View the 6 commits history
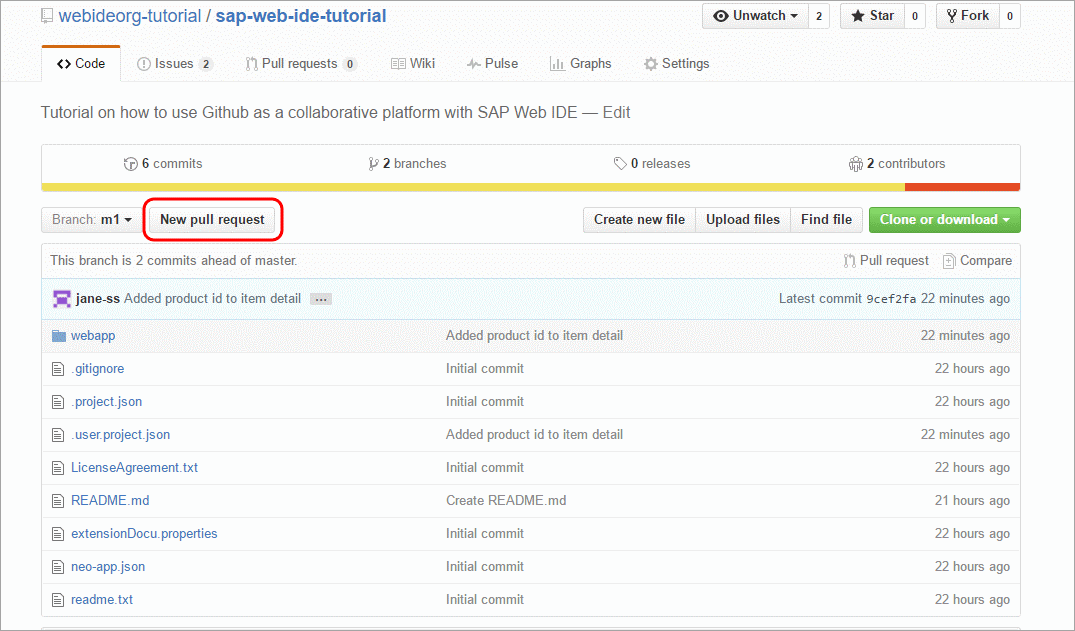This screenshot has width=1075, height=631. [x=163, y=164]
